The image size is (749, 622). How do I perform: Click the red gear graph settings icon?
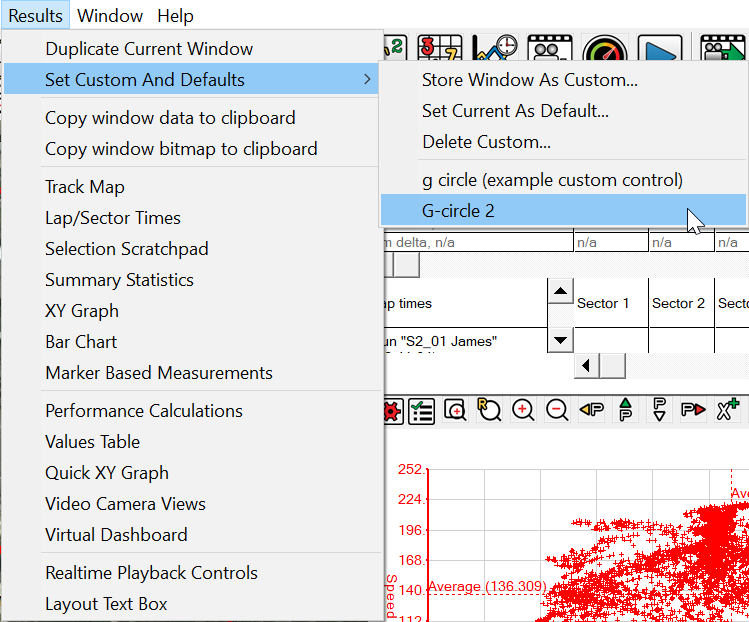click(390, 411)
